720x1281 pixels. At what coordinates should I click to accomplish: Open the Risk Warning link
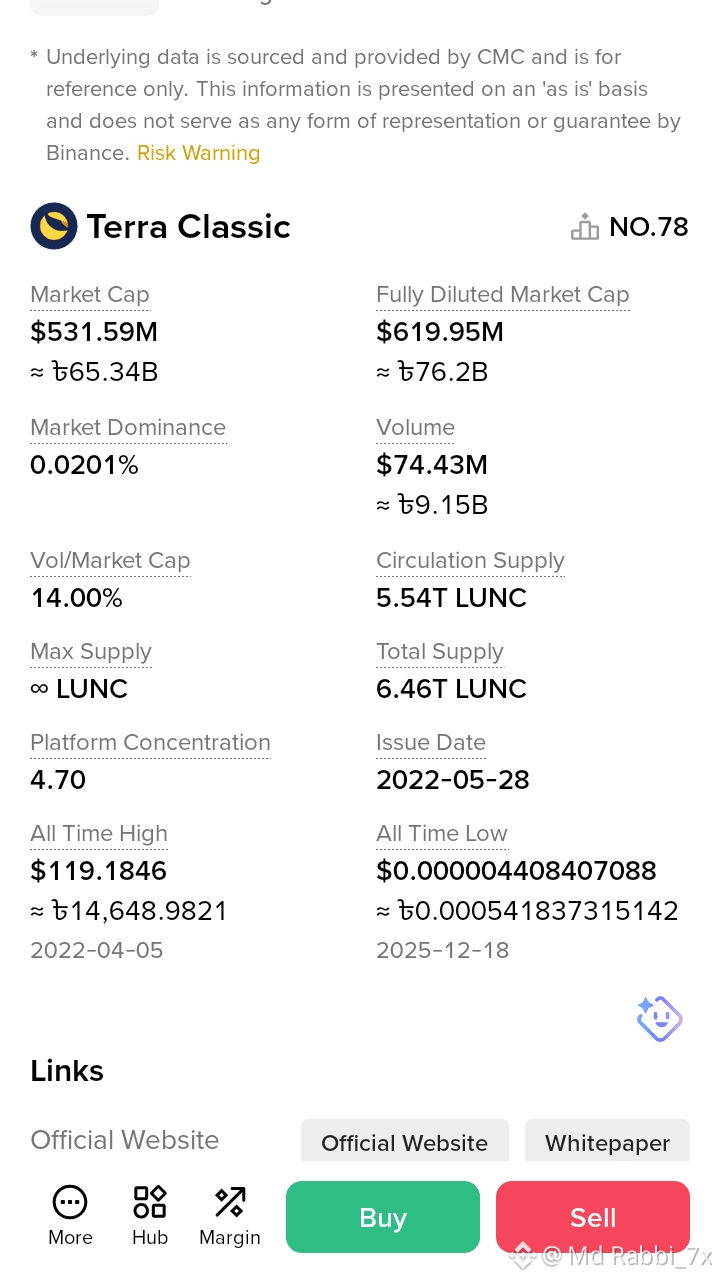click(x=198, y=153)
